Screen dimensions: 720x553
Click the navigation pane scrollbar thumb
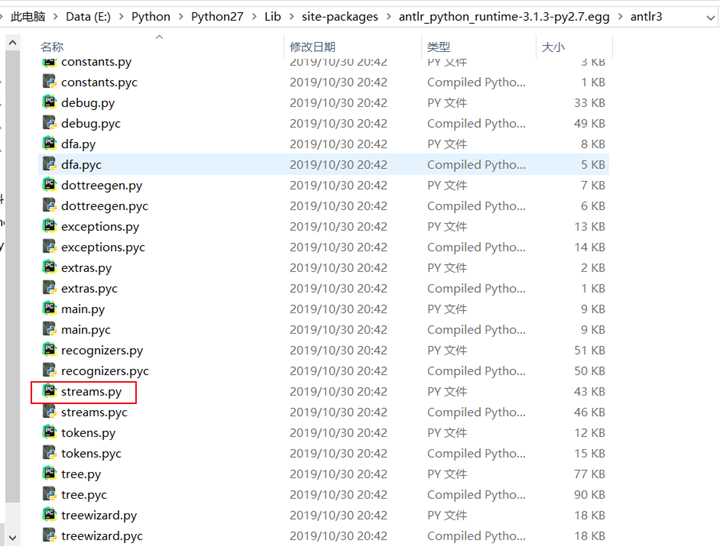click(x=12, y=276)
